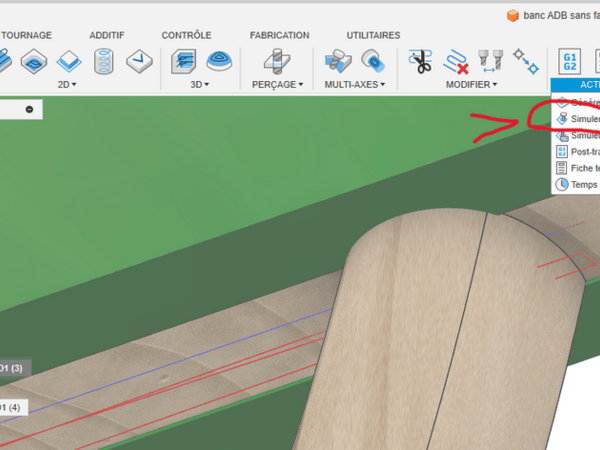Select the additive coil icon
600x450 pixels.
[105, 62]
